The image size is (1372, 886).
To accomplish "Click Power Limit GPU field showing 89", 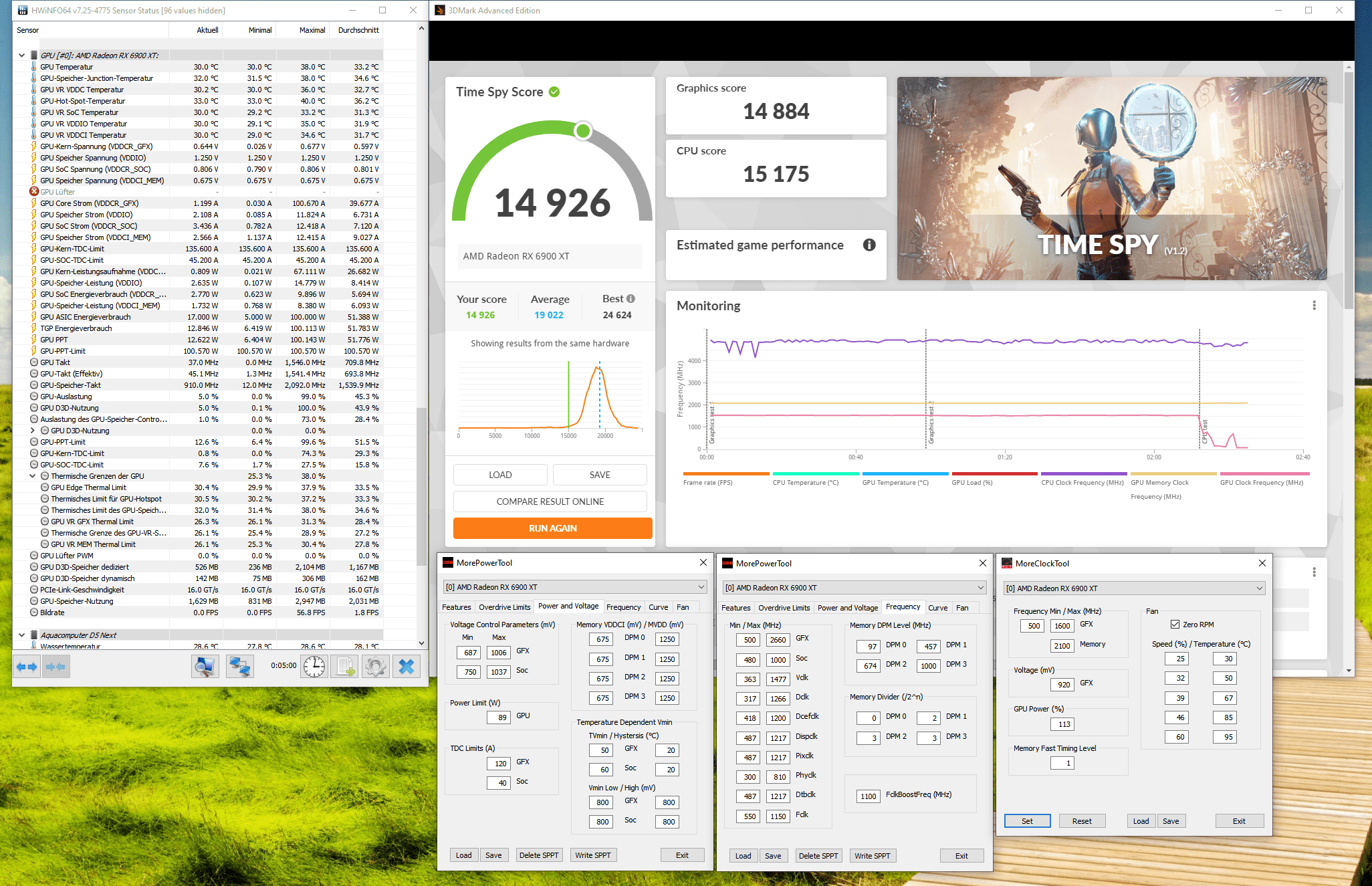I will (499, 717).
